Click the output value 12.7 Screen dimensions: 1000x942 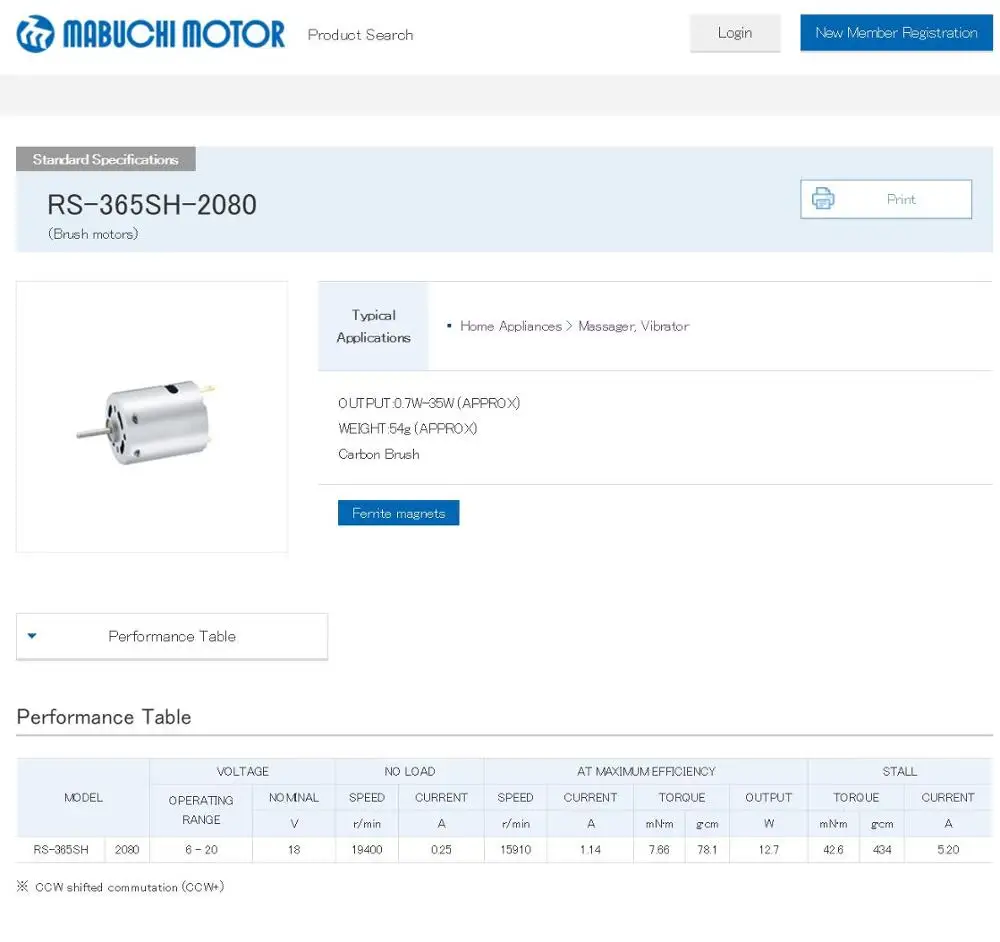[768, 850]
